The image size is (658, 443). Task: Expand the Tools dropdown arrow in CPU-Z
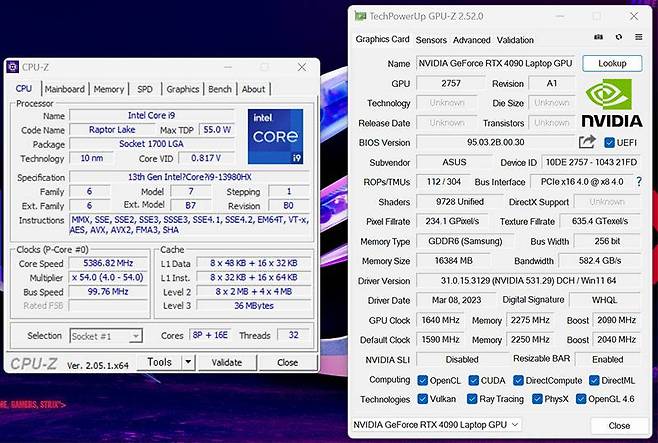(x=188, y=362)
